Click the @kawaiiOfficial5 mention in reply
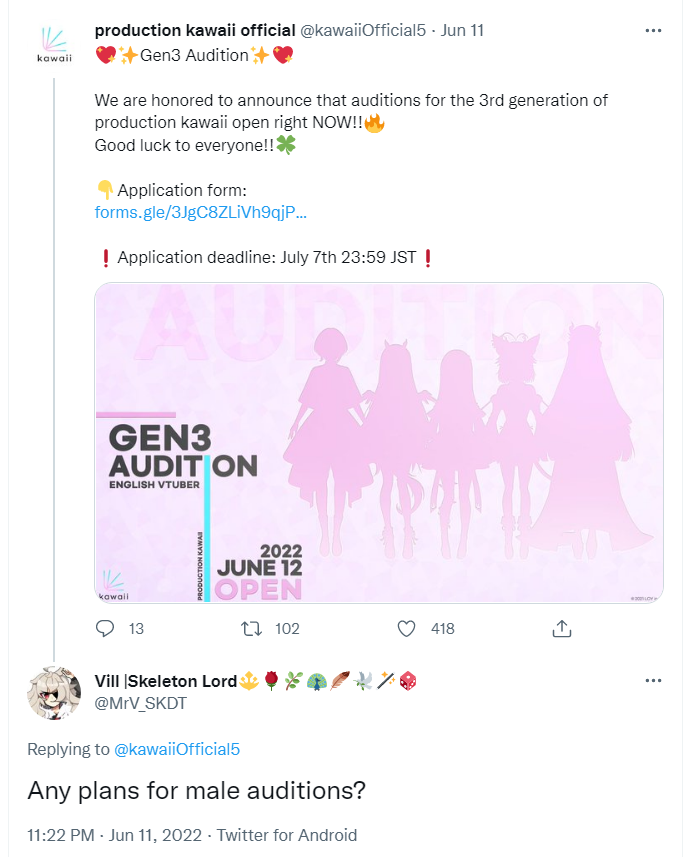Image resolution: width=693 pixels, height=857 pixels. 177,749
